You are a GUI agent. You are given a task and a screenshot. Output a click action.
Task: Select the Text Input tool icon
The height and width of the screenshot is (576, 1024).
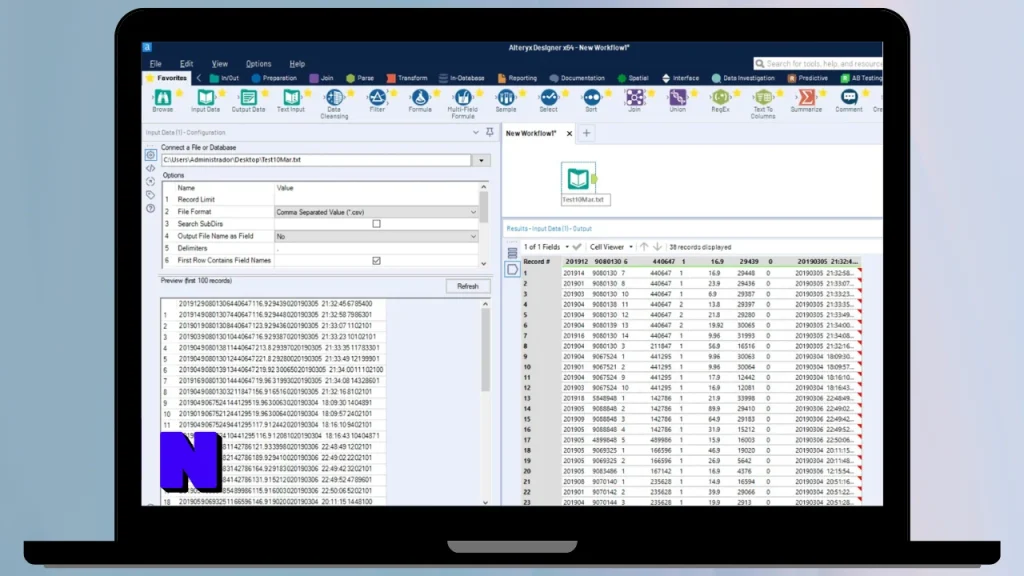[291, 99]
